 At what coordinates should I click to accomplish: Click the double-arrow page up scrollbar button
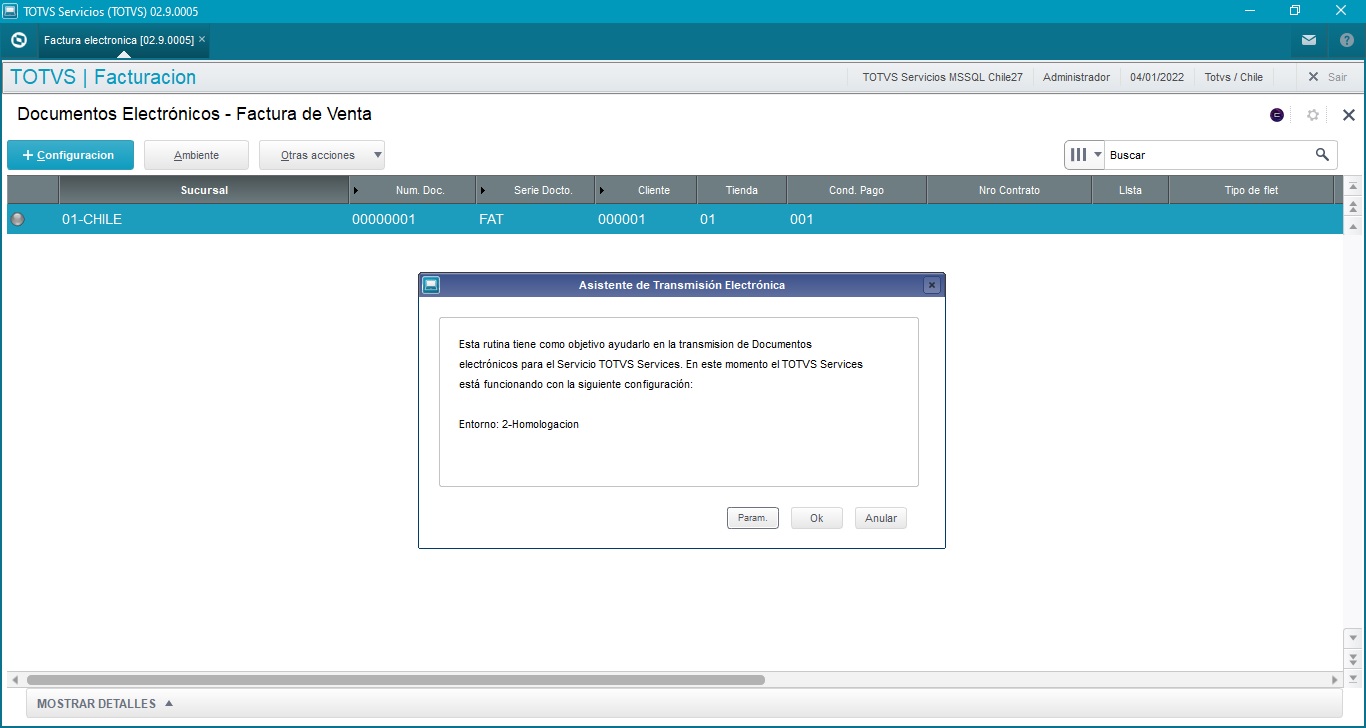click(x=1353, y=207)
